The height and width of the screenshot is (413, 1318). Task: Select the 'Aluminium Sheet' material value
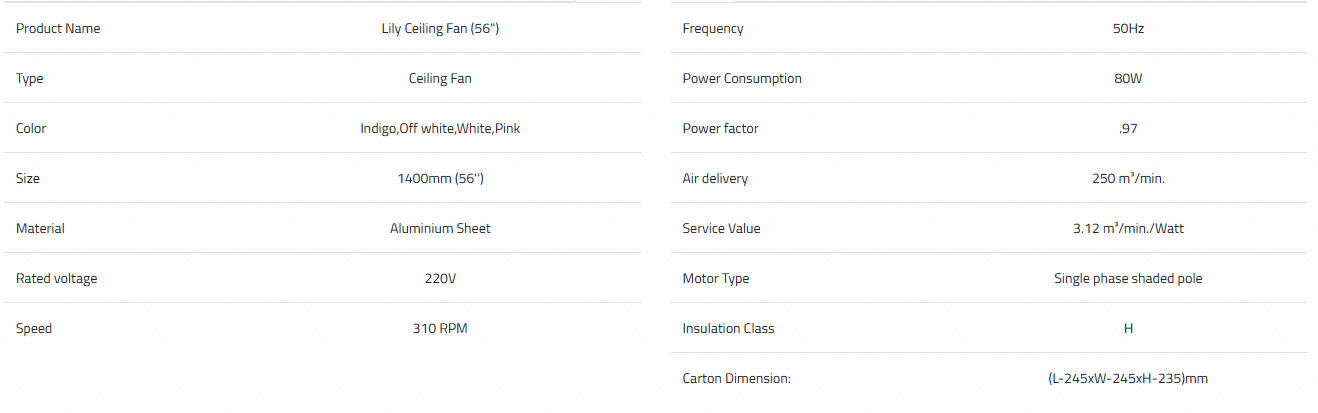[440, 229]
